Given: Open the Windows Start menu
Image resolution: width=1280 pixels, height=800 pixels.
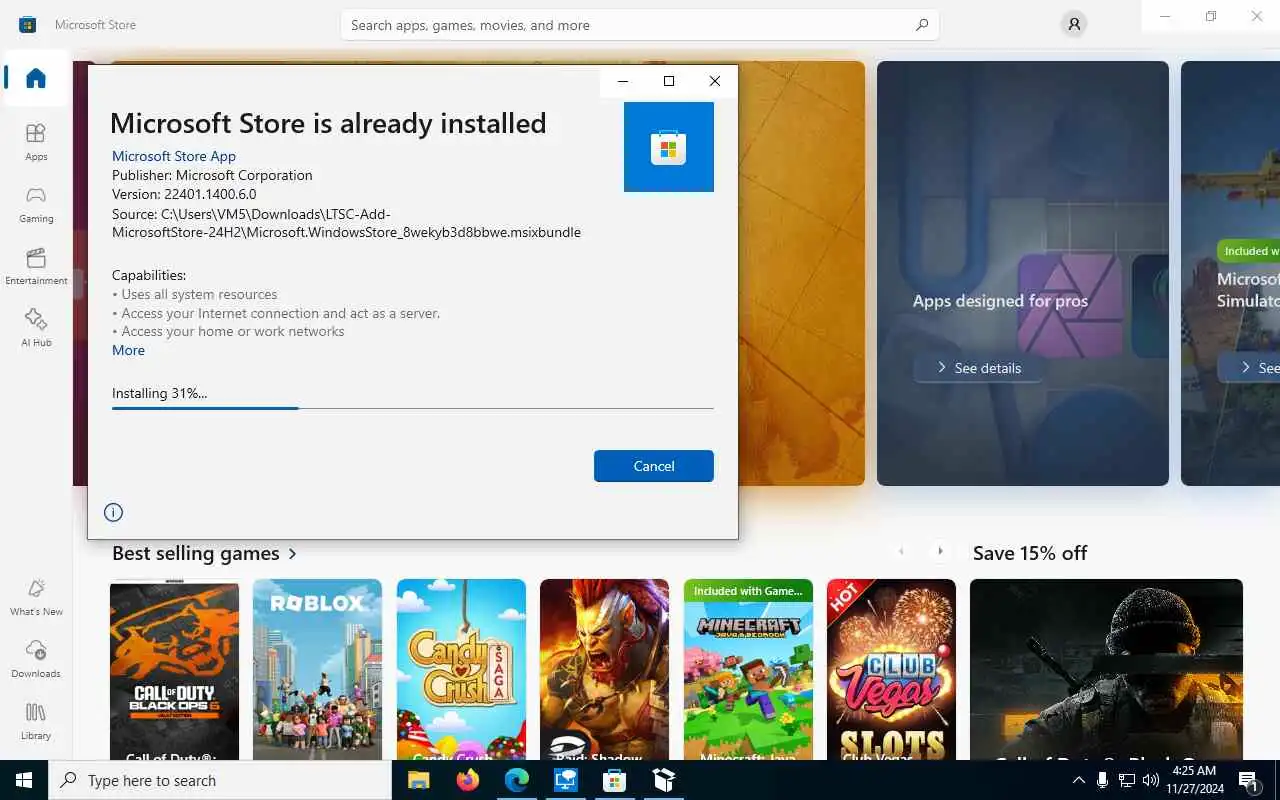Looking at the screenshot, I should tap(24, 780).
